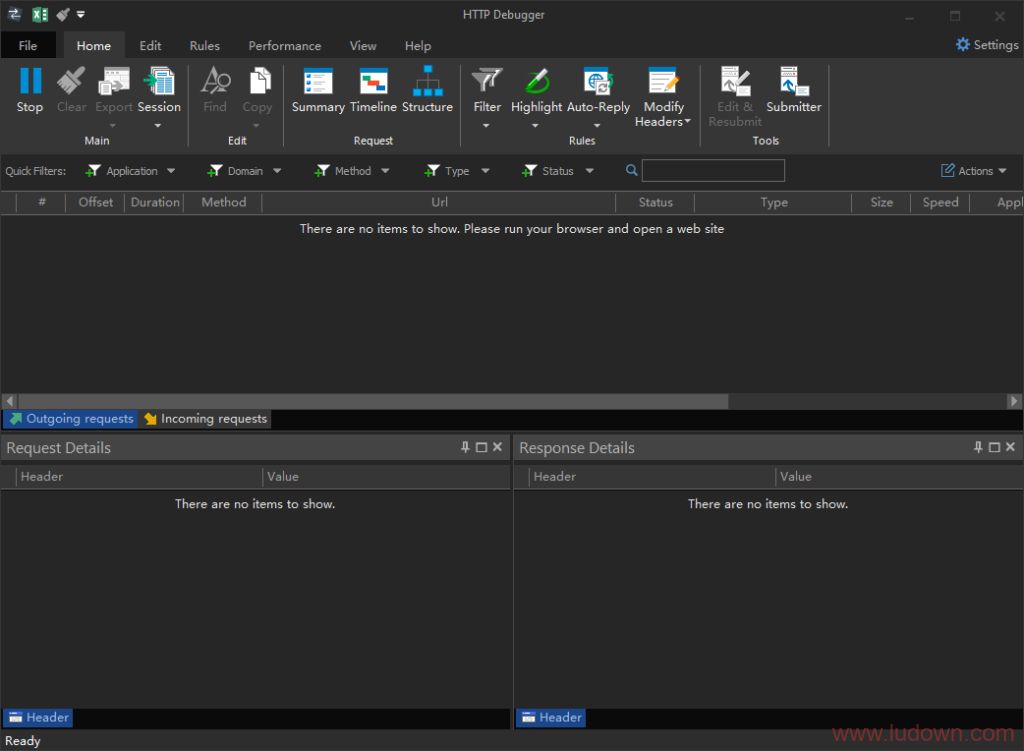Click the Modify Headers icon
Viewport: 1024px width, 751px height.
(x=664, y=82)
